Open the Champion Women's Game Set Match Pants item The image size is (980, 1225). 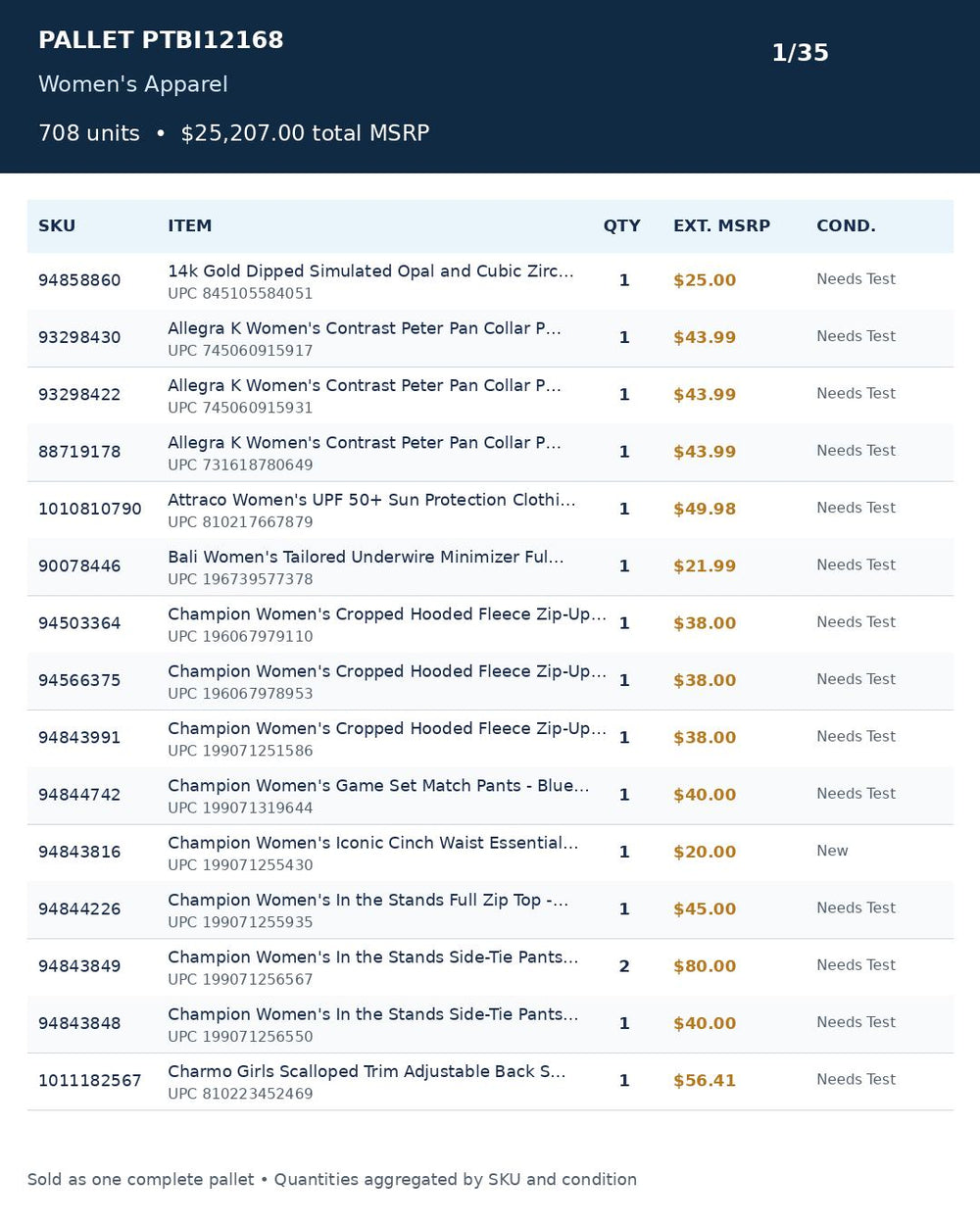tap(378, 786)
